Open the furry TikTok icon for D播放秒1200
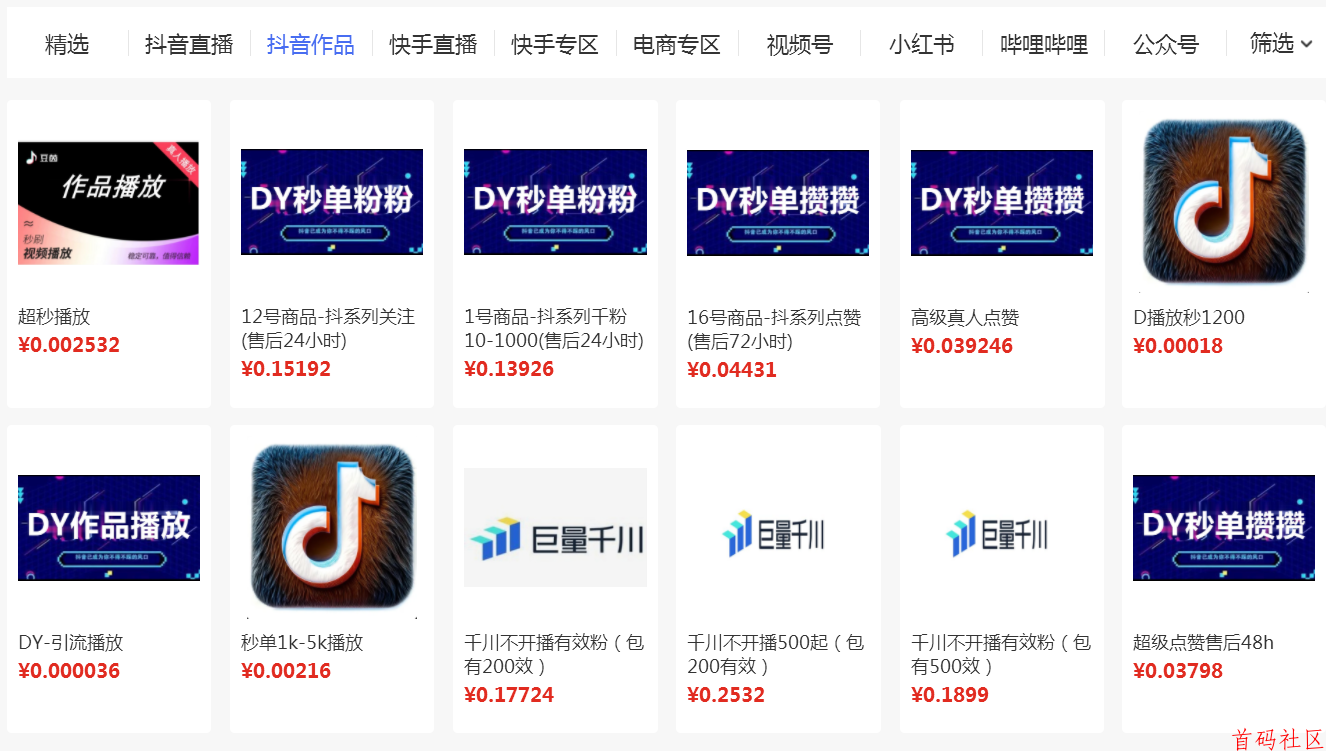Viewport: 1326px width, 751px height. (1224, 203)
